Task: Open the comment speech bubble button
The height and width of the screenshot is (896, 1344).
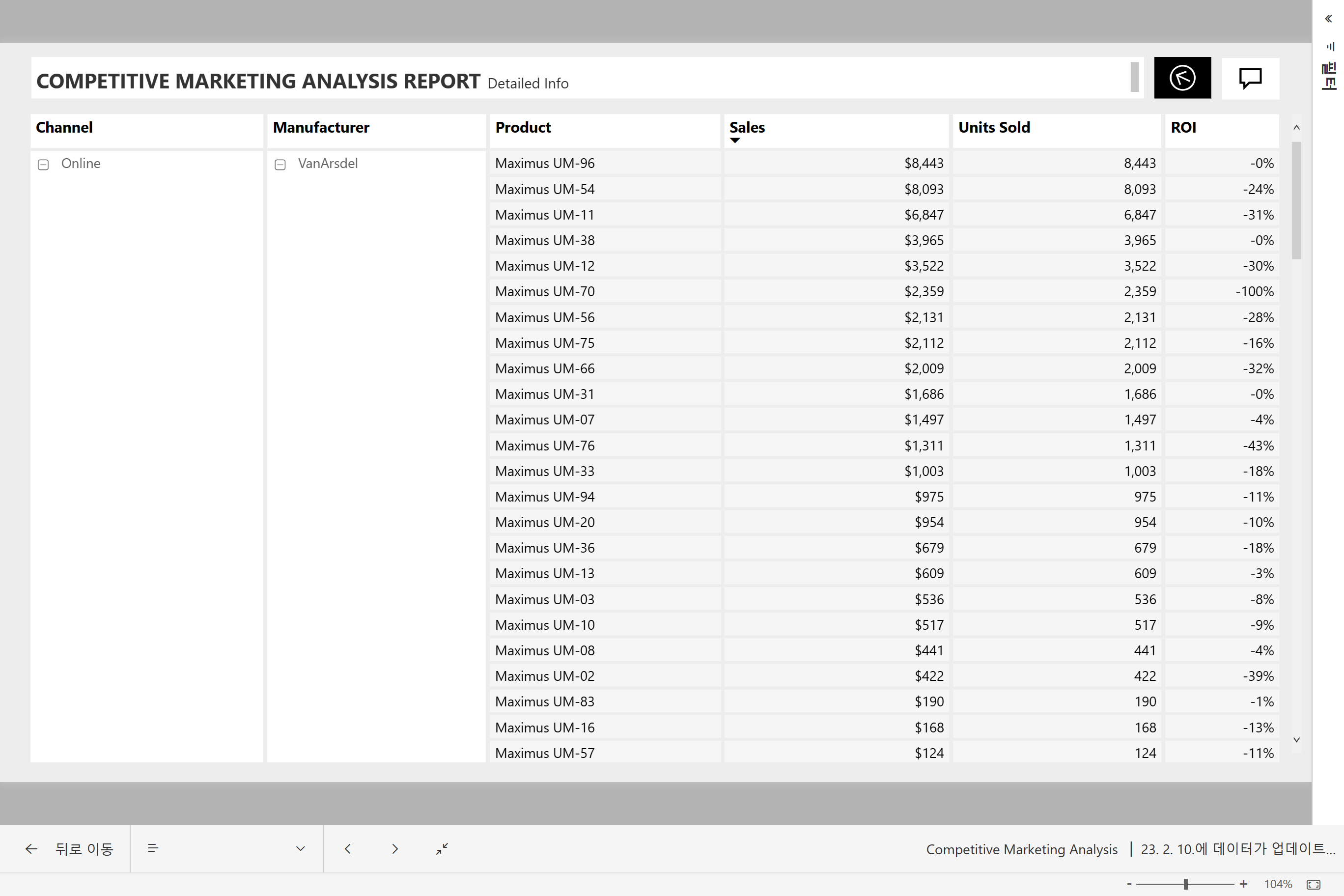Action: [1250, 78]
